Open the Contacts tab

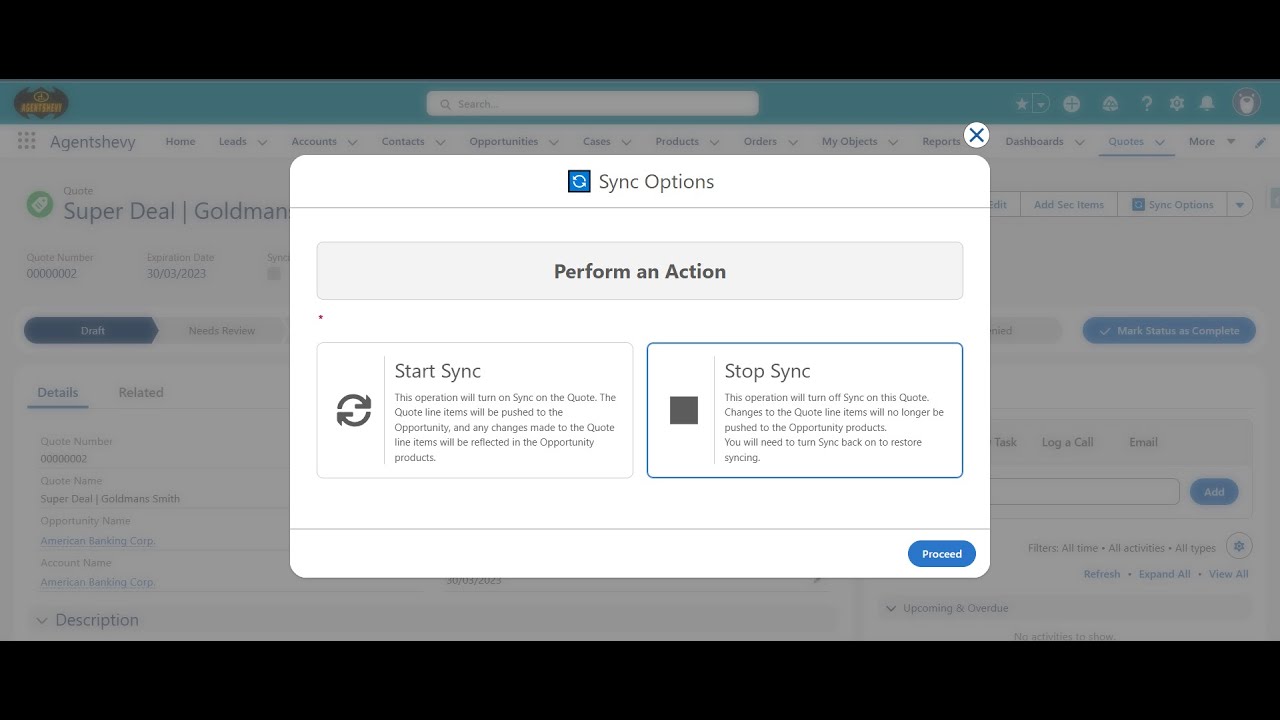click(403, 141)
